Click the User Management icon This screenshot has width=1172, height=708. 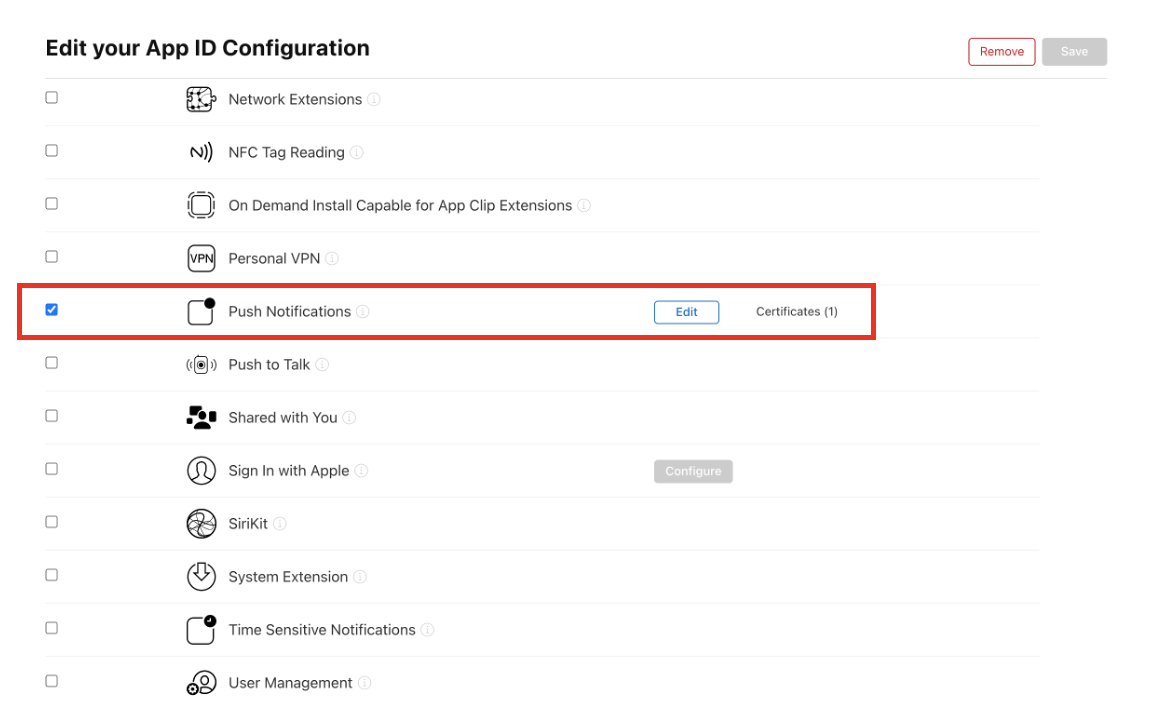[x=201, y=683]
